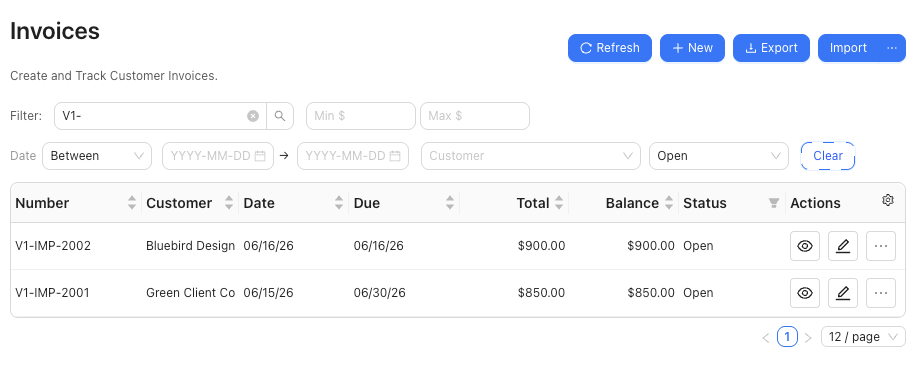Select page 1 in pagination

coord(787,337)
